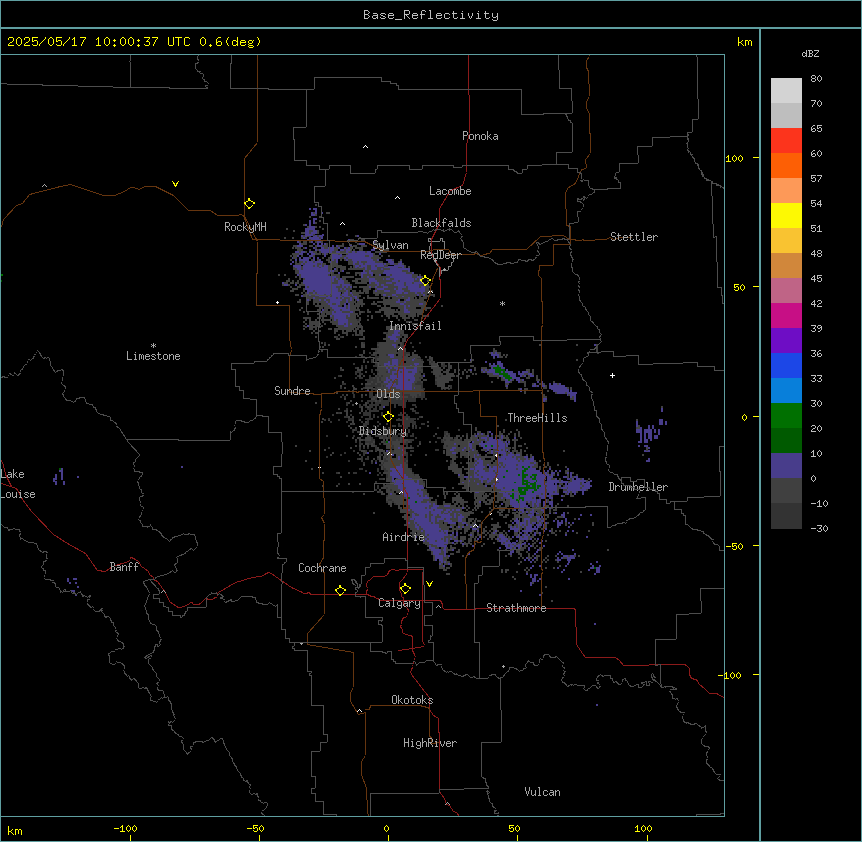Viewport: 862px width, 842px height.
Task: Select the asterisk marker above Limestone
Action: click(153, 345)
